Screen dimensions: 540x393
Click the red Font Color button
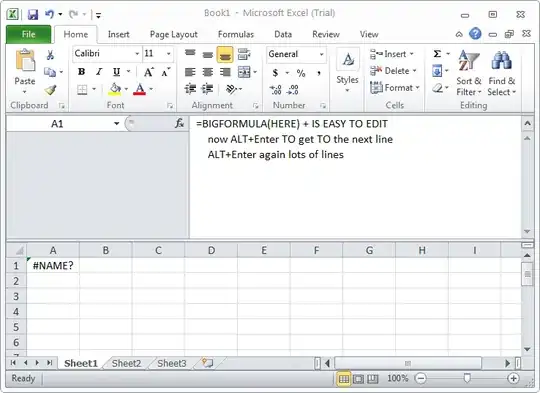point(139,89)
